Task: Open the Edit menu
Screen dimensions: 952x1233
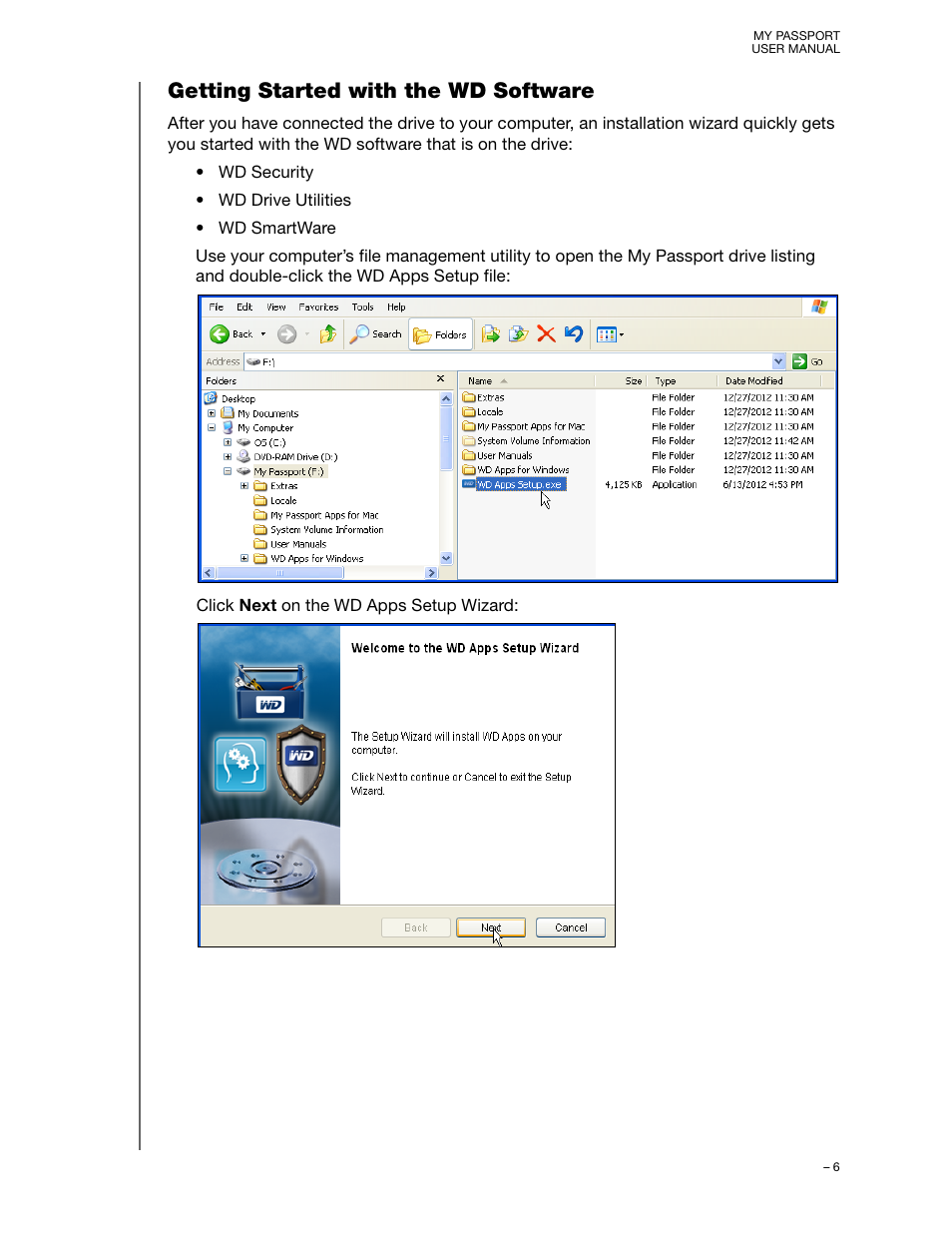Action: pos(244,308)
